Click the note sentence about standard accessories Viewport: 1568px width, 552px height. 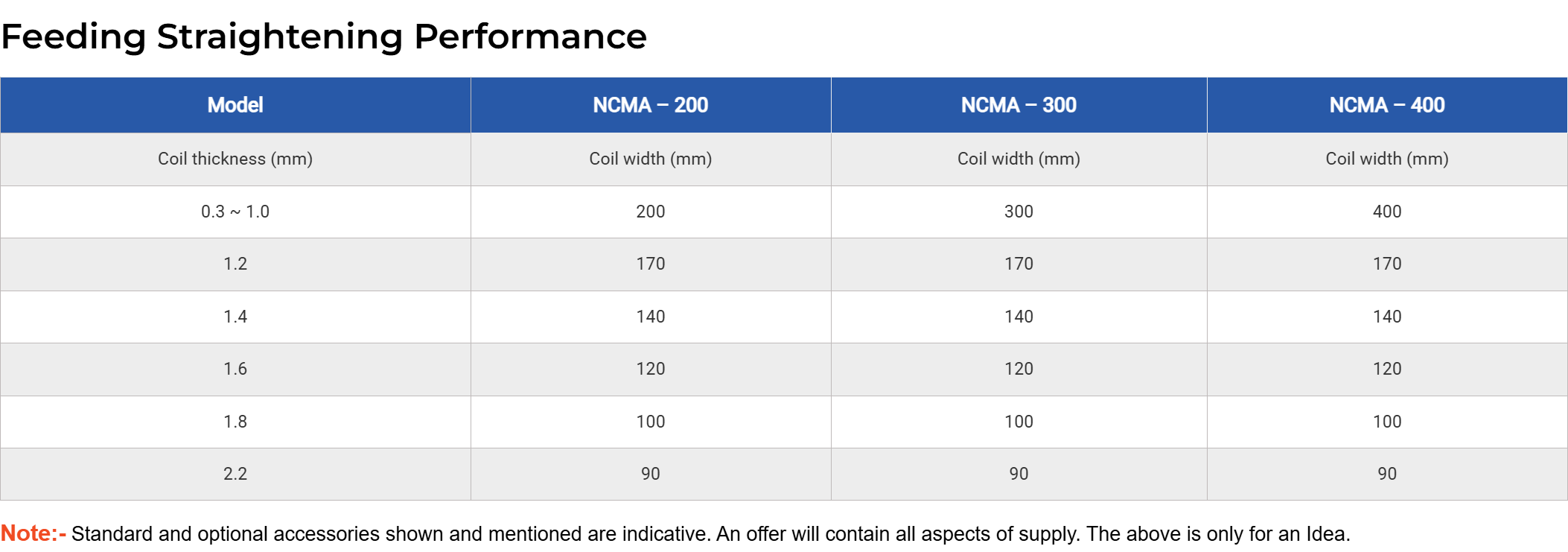coord(710,534)
